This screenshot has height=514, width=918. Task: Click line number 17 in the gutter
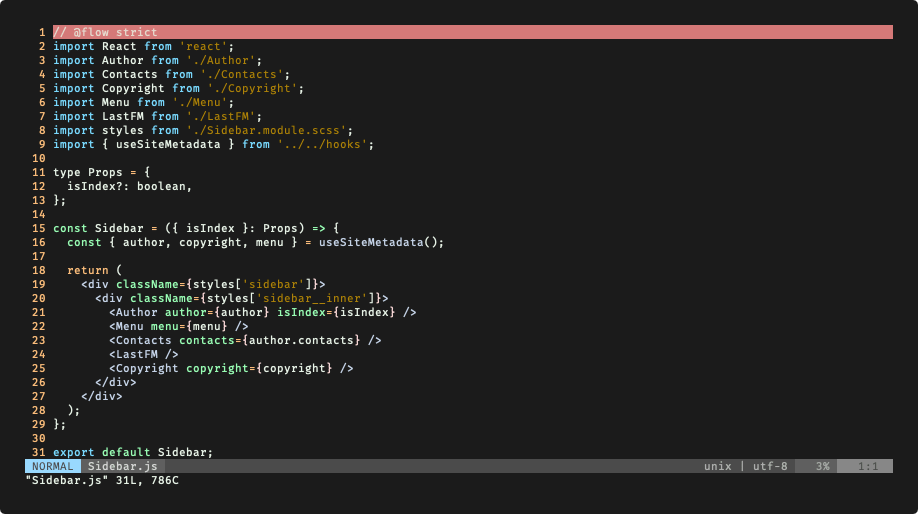click(x=39, y=256)
